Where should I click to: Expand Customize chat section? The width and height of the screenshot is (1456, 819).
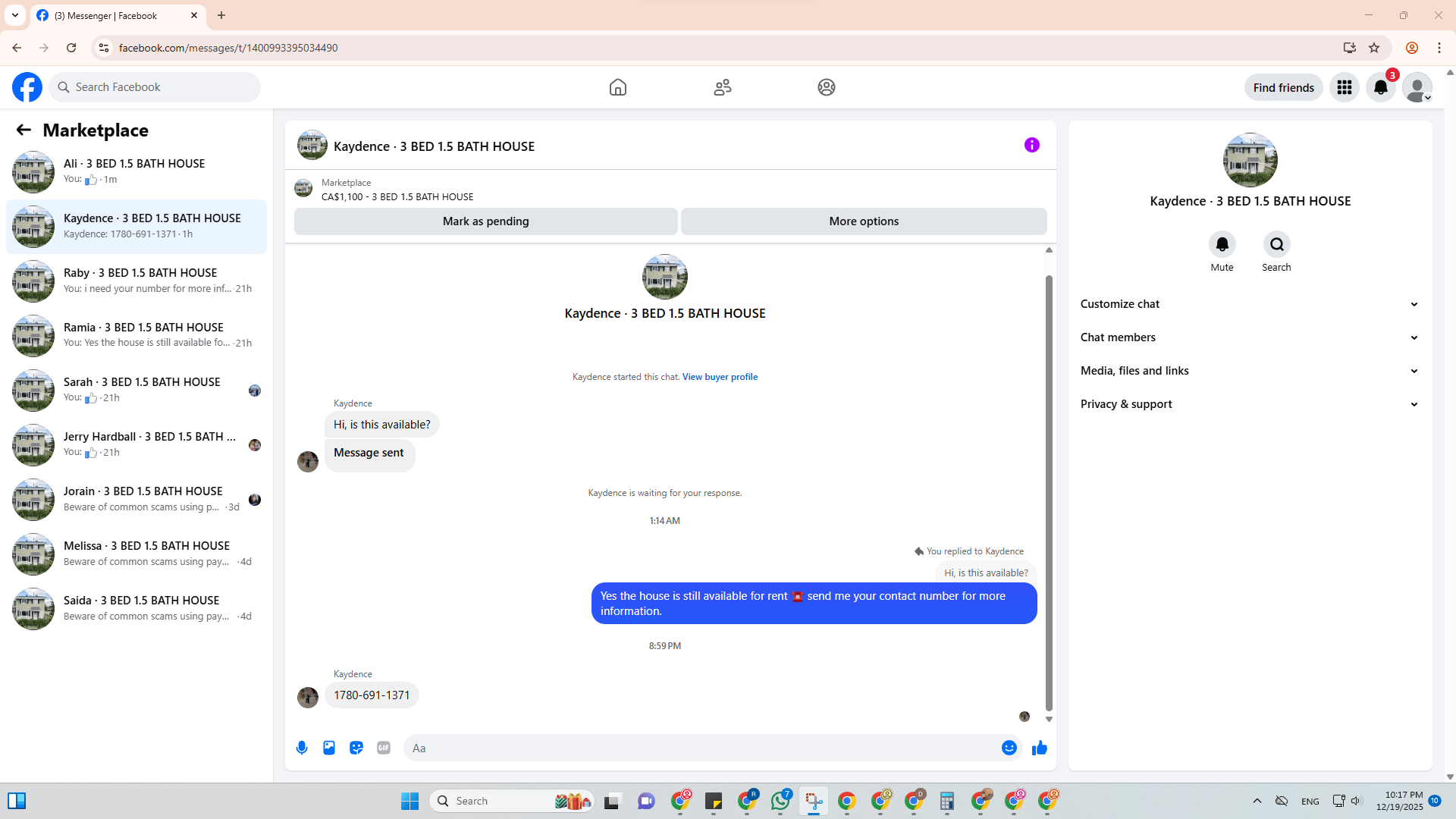pyautogui.click(x=1249, y=304)
